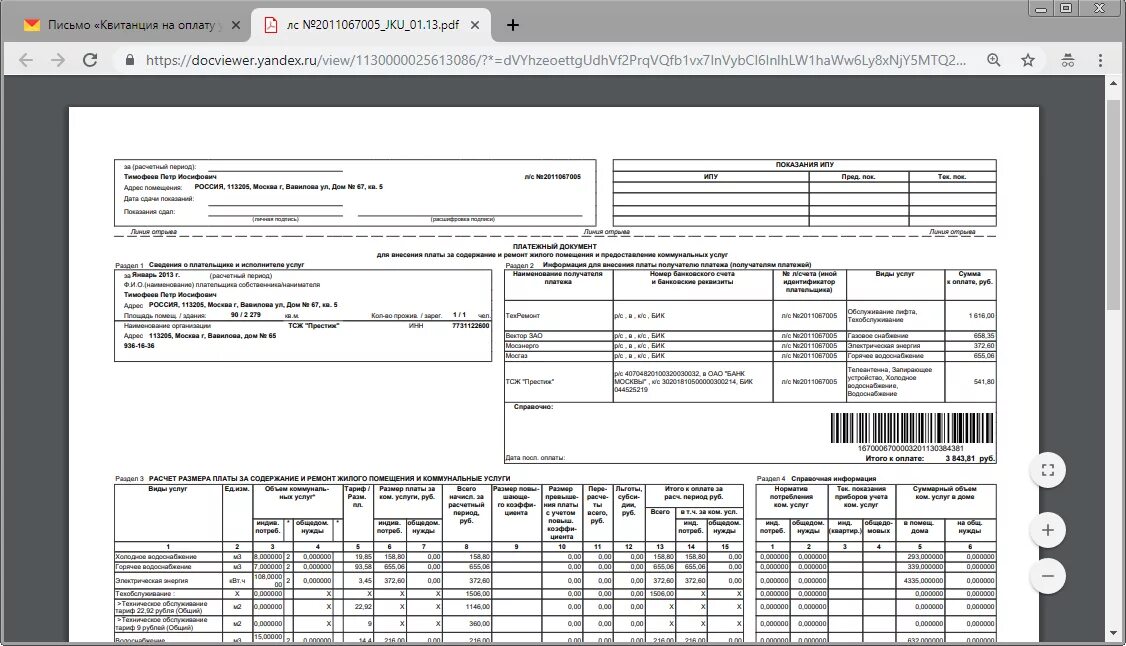Click 'Тек. пок.' column header
This screenshot has height=646, width=1126.
point(951,177)
